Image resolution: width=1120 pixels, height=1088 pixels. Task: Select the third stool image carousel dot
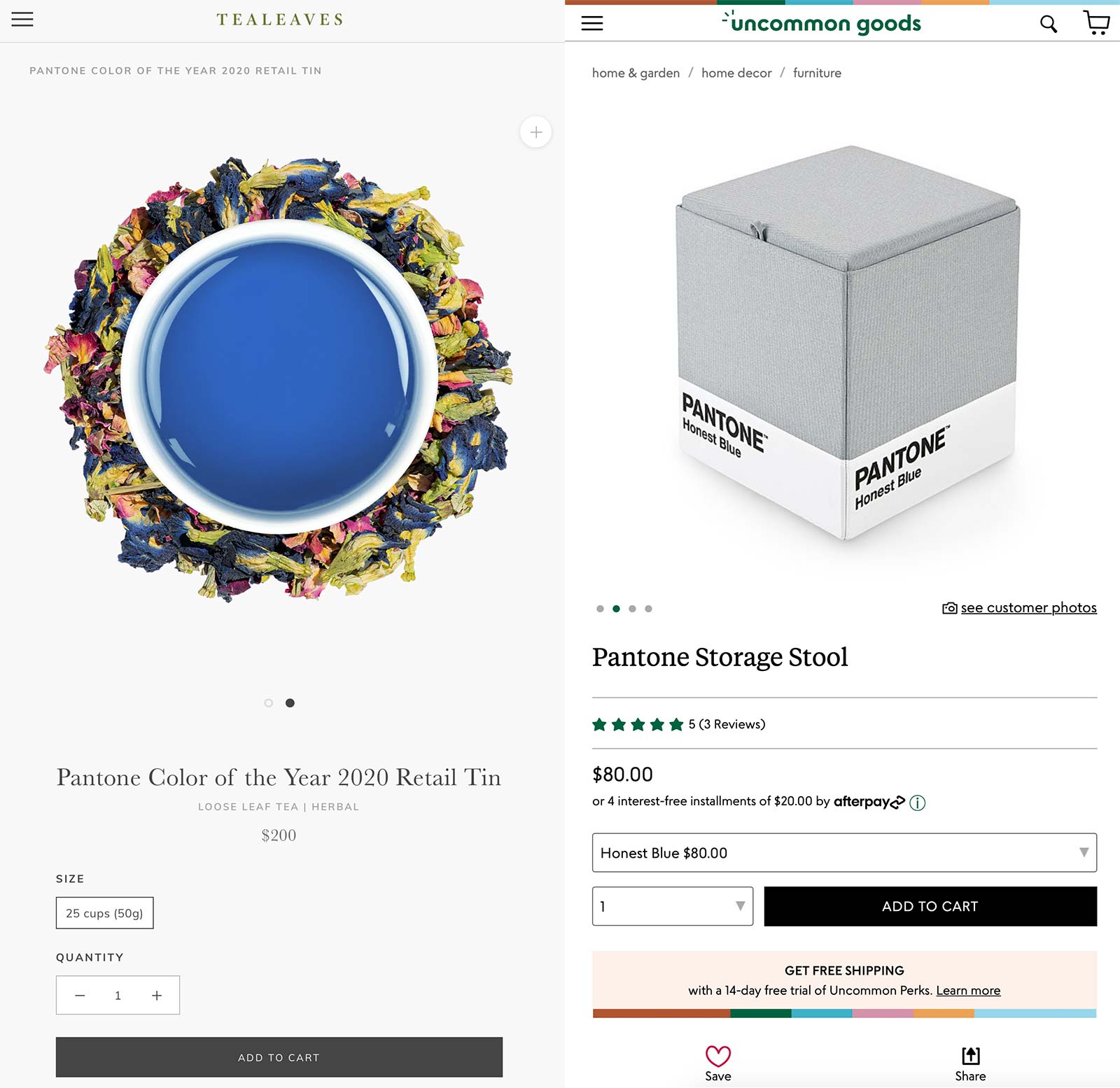tap(632, 609)
